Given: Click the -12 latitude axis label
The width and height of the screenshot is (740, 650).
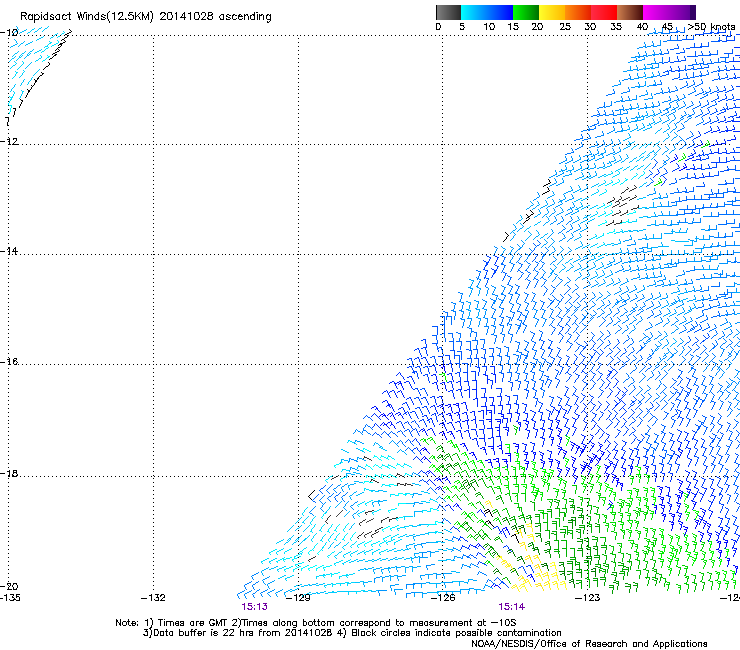Looking at the screenshot, I should point(9,141).
